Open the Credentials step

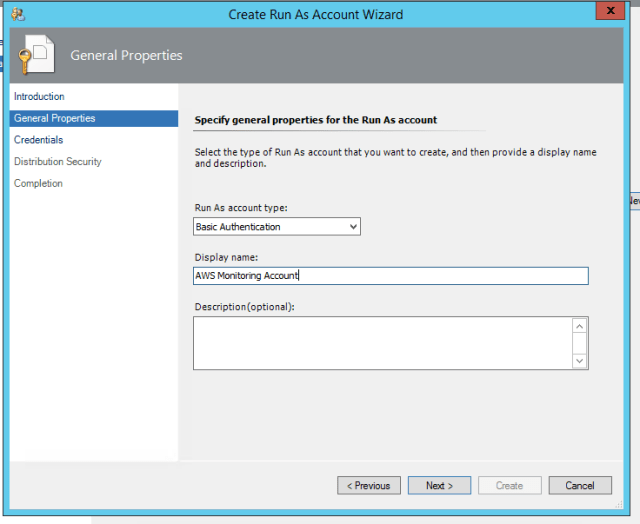(x=38, y=140)
